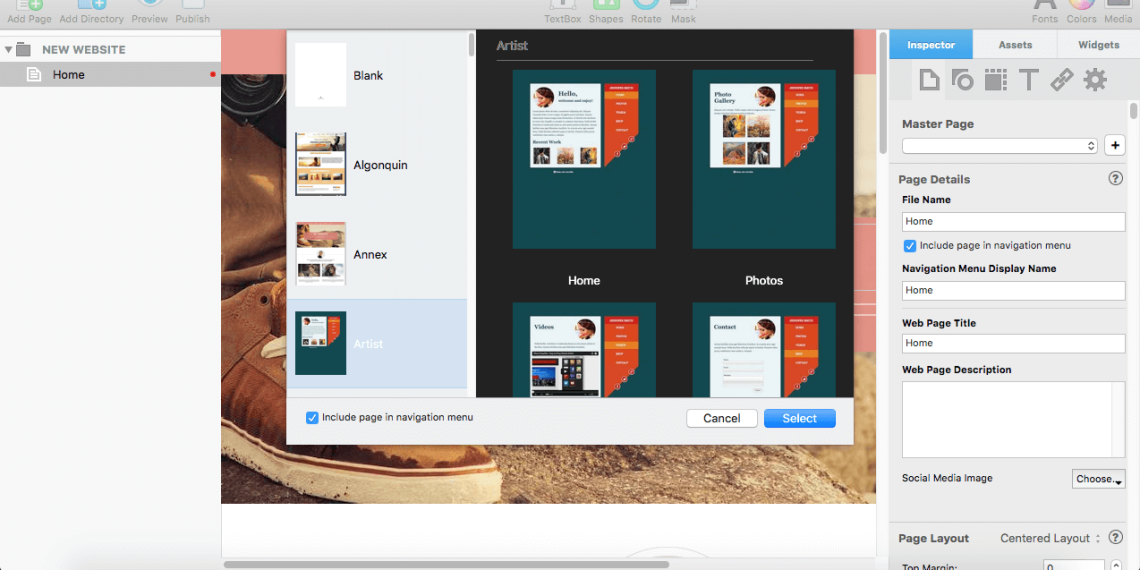Switch to the Assets tab
The image size is (1140, 570).
[1015, 45]
